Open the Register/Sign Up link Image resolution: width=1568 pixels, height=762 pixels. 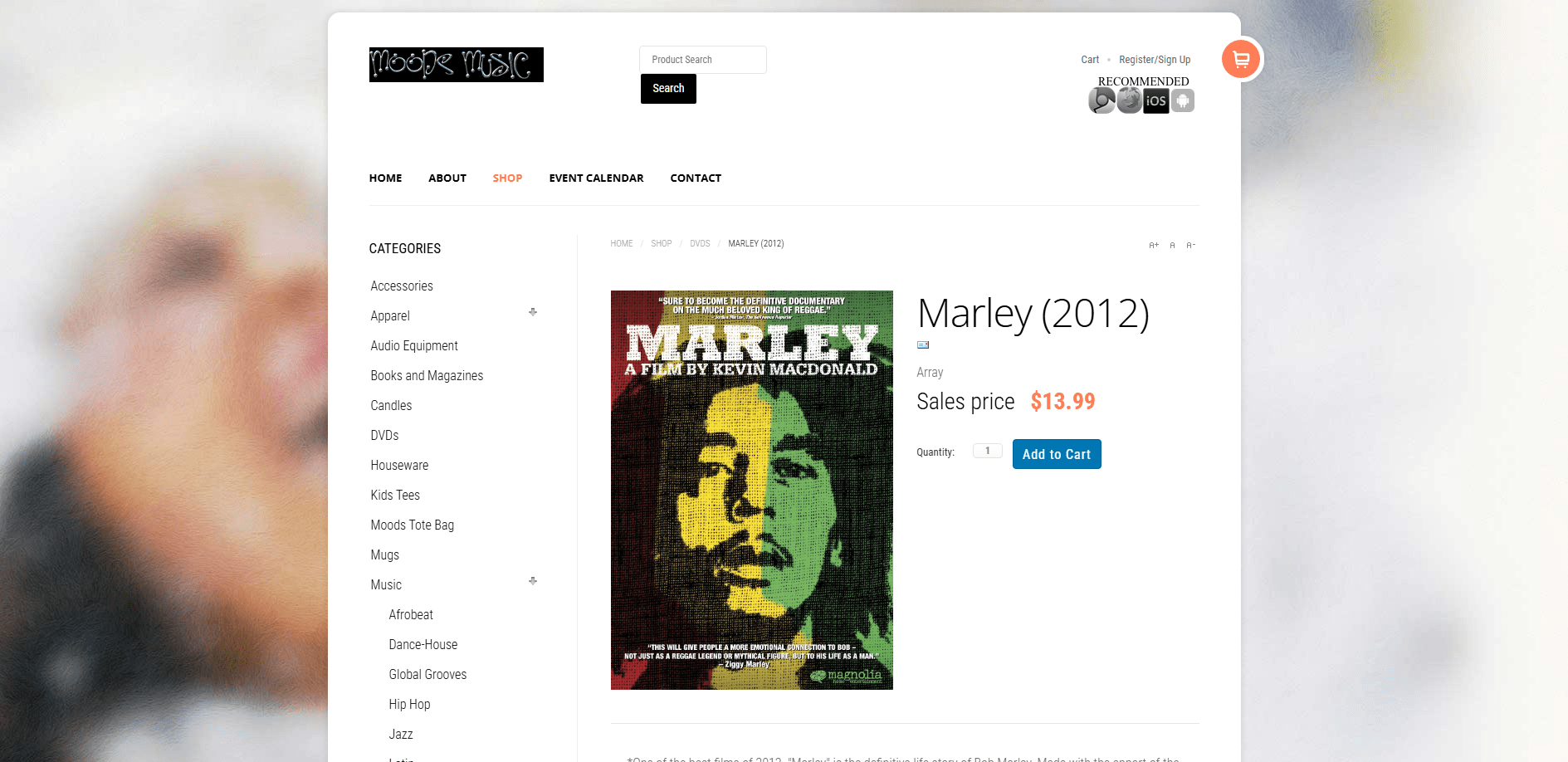pos(1155,60)
